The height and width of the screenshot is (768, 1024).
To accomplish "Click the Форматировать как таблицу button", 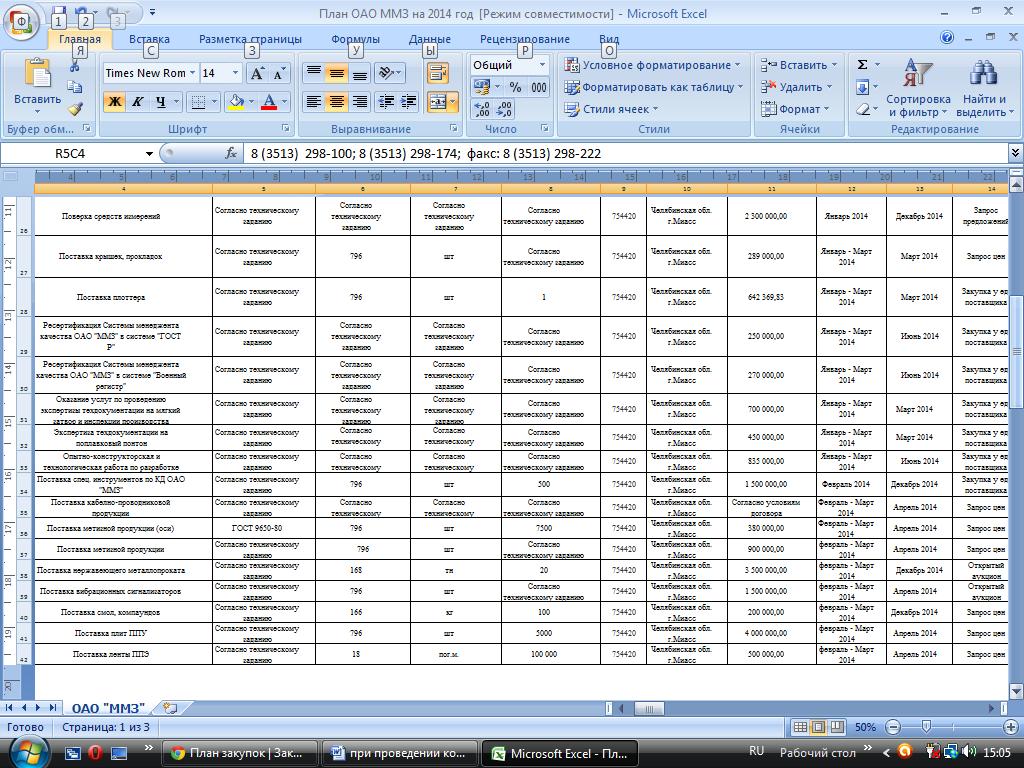I will (653, 87).
